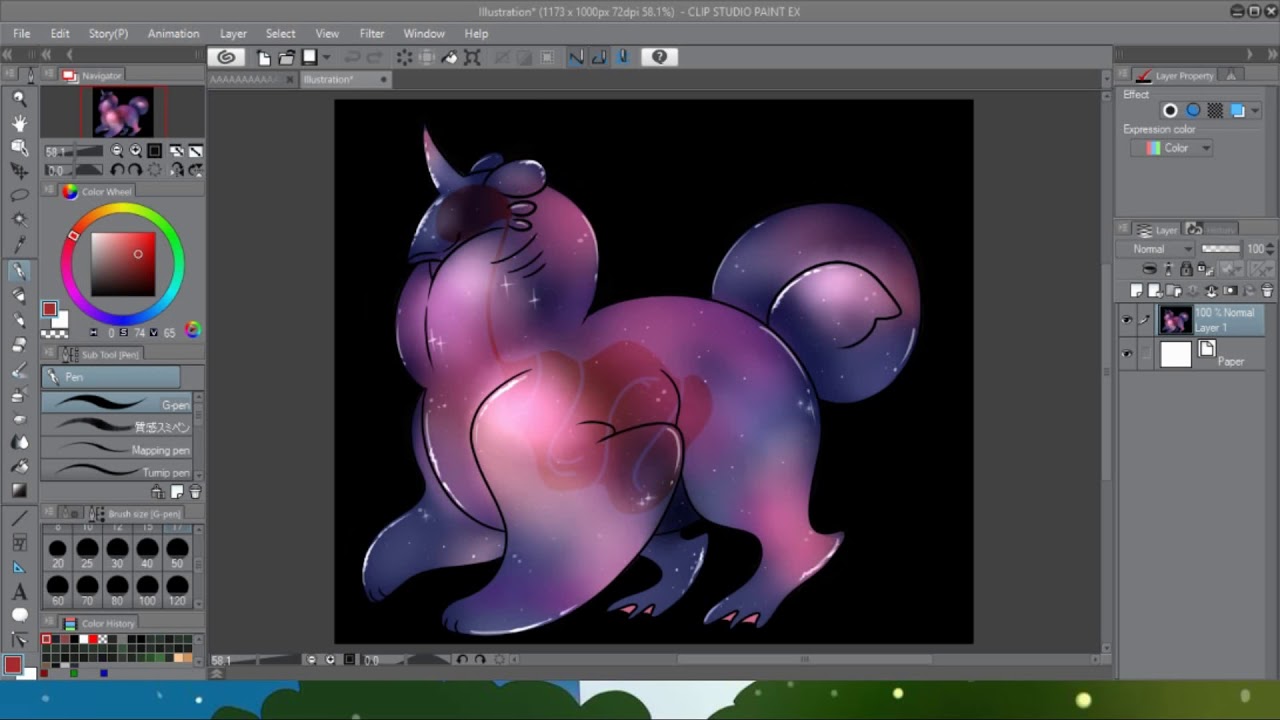This screenshot has width=1280, height=720.
Task: Choose the Gradient tool
Action: pyautogui.click(x=19, y=490)
